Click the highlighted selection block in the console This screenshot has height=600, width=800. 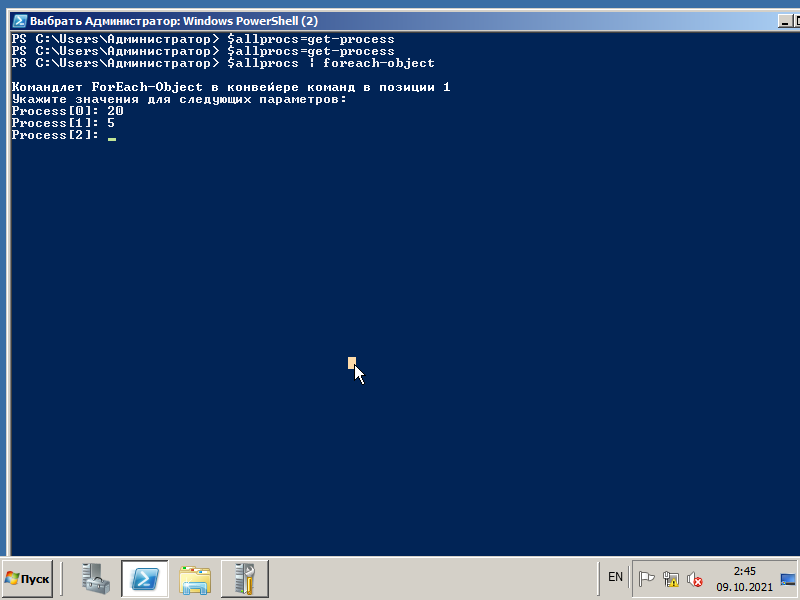pyautogui.click(x=352, y=363)
